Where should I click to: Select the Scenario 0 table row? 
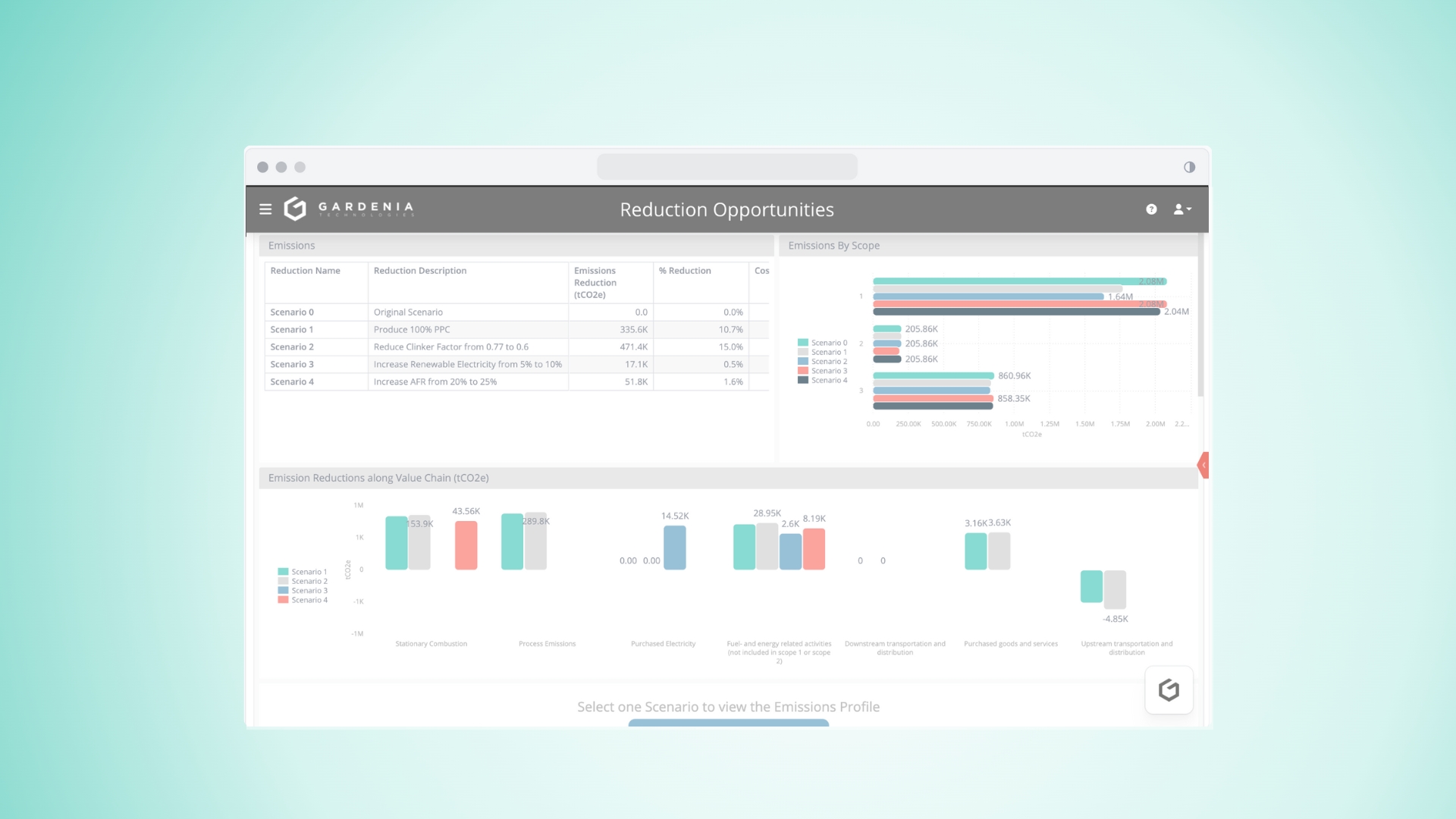[516, 312]
